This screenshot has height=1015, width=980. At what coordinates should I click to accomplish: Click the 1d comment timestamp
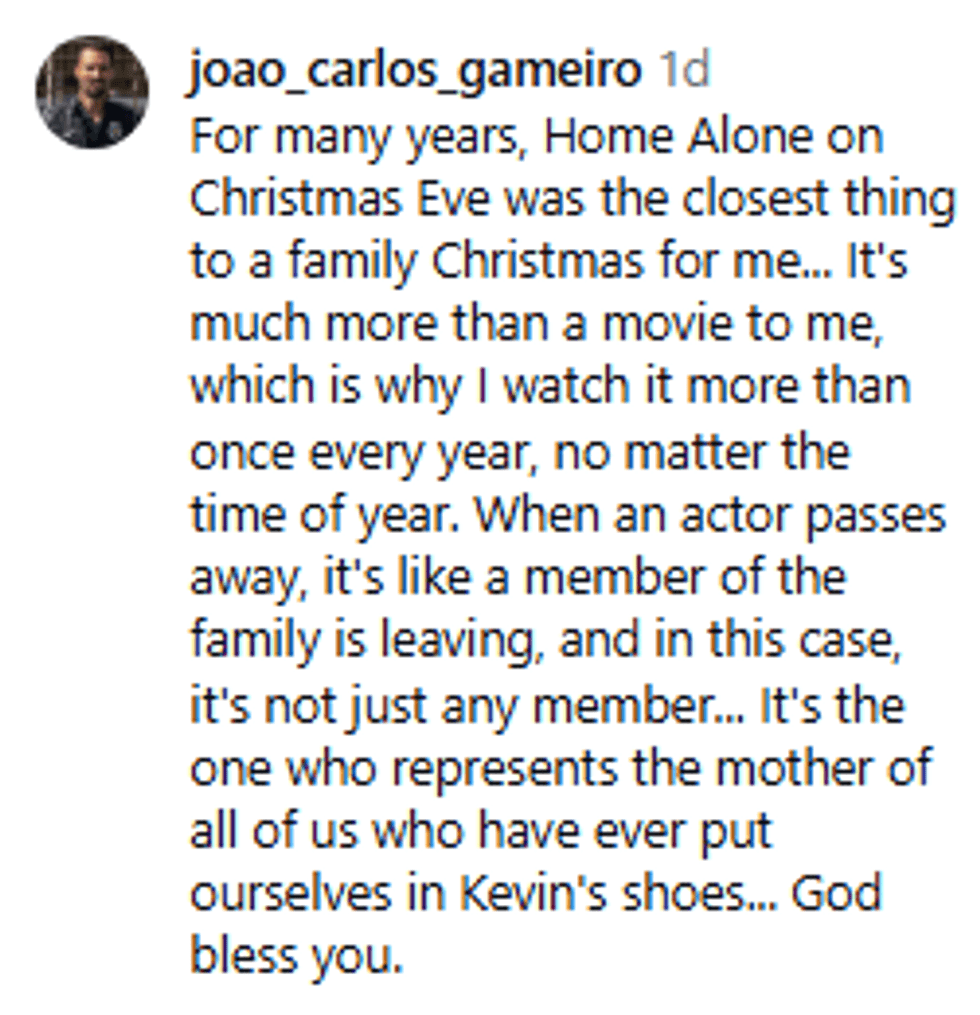[684, 72]
